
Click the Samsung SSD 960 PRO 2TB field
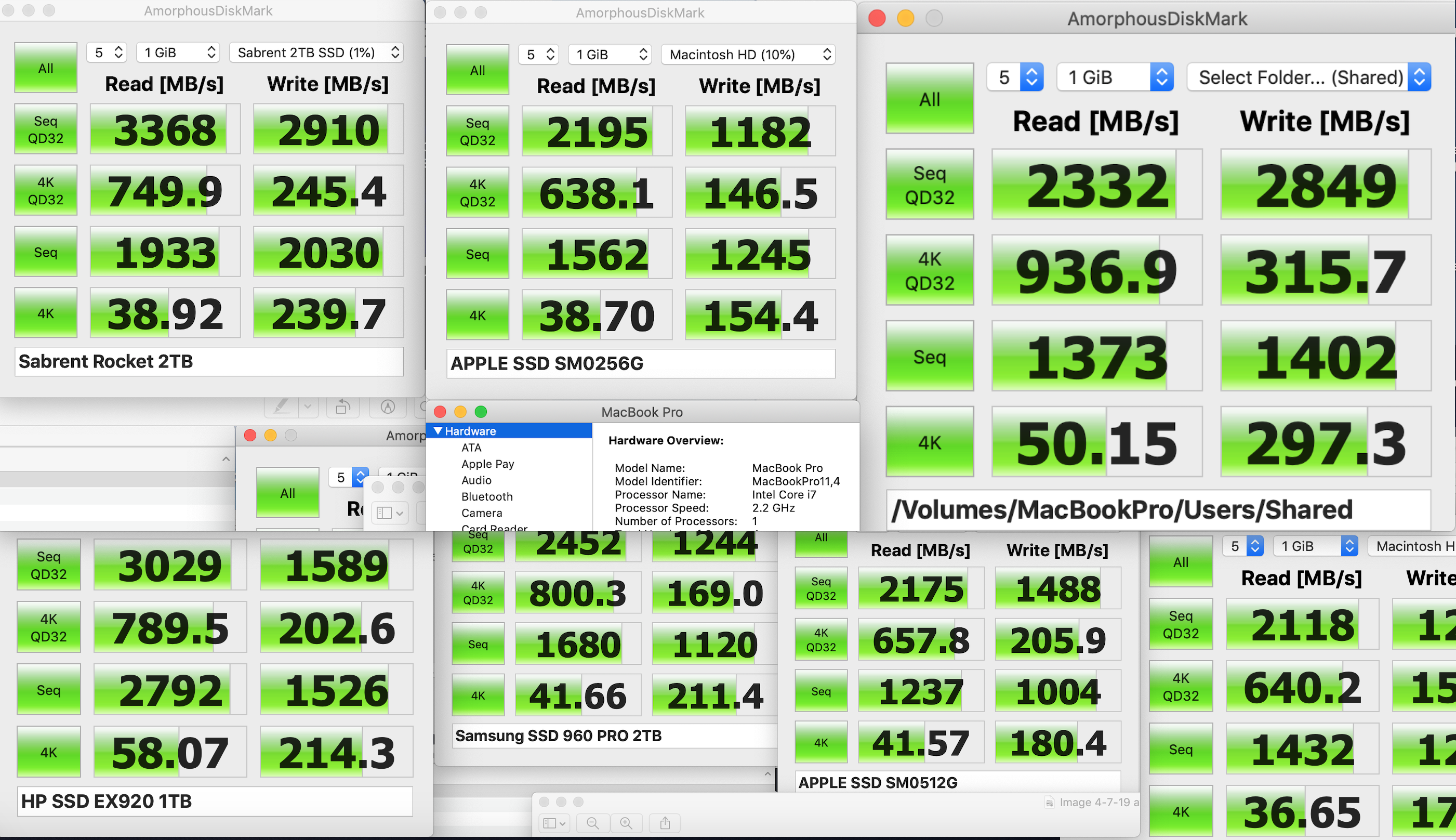click(615, 736)
